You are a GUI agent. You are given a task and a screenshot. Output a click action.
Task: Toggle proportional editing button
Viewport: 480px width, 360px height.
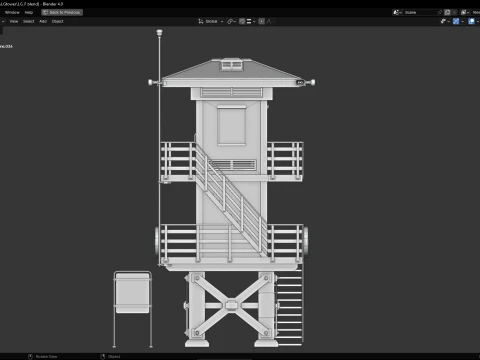262,21
